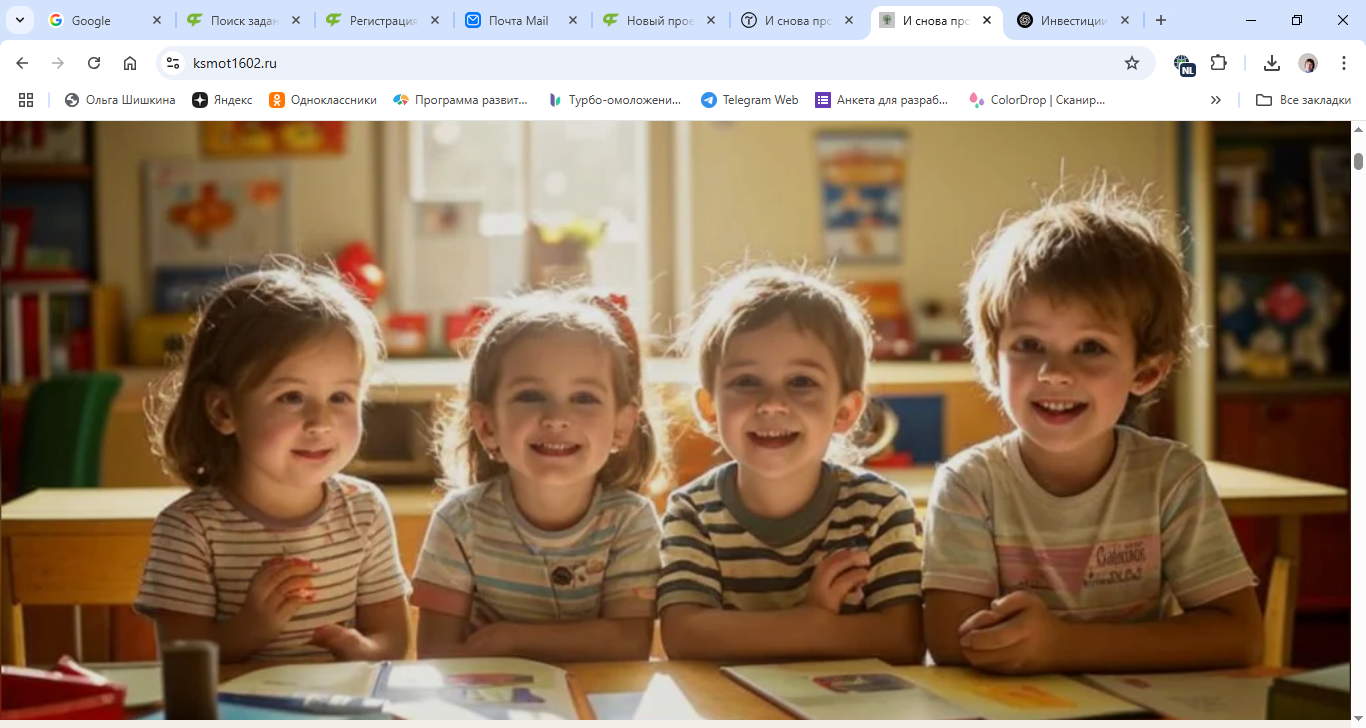
Task: Close the Поиск задан tab
Action: point(296,20)
